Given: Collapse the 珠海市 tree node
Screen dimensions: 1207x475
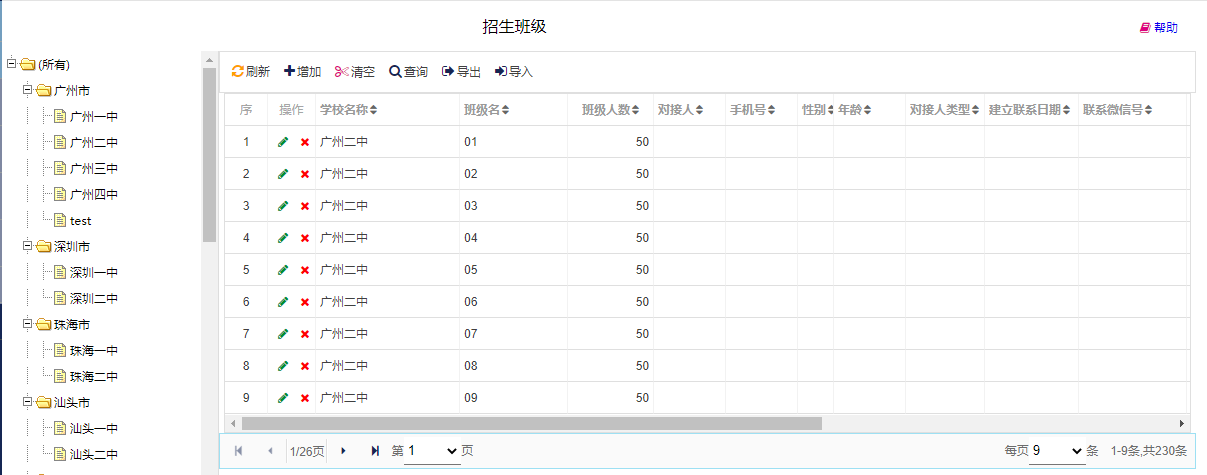Looking at the screenshot, I should [x=27, y=324].
